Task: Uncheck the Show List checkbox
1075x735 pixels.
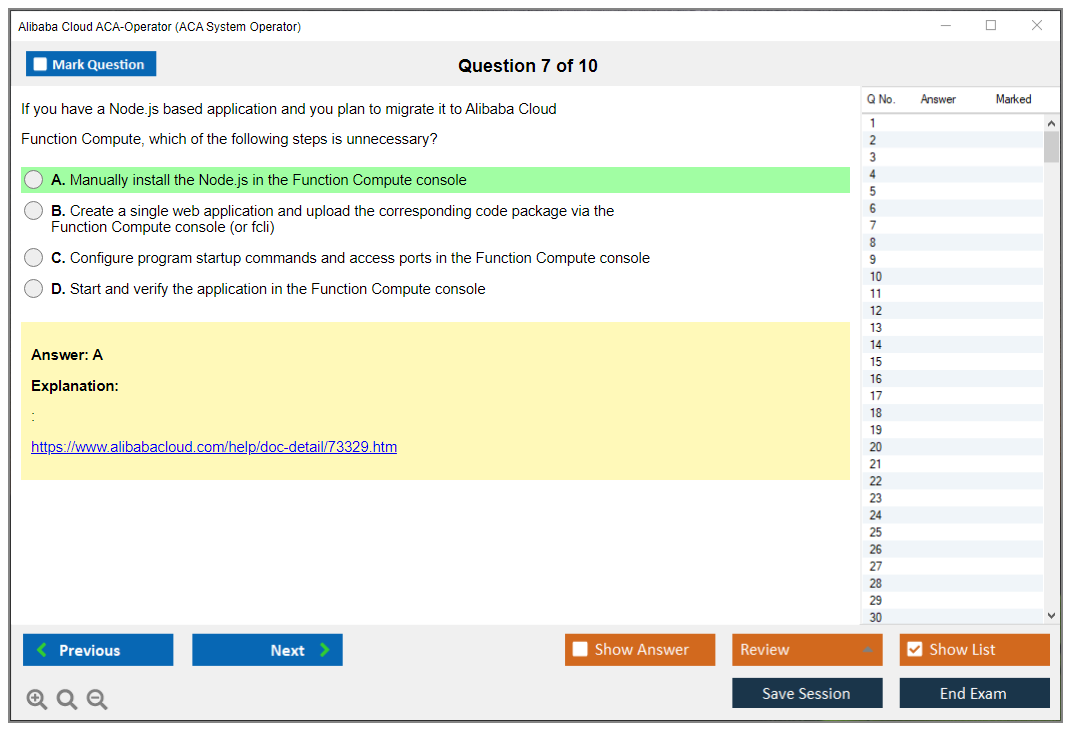Action: pos(914,650)
